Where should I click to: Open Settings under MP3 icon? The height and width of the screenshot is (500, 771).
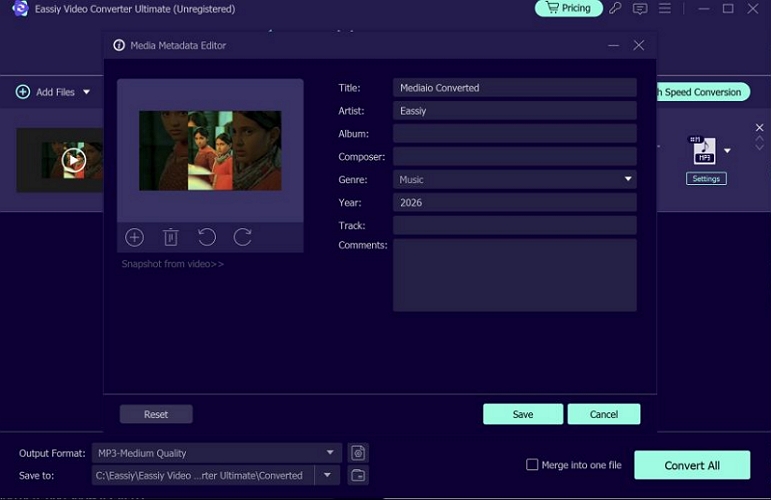pos(706,178)
